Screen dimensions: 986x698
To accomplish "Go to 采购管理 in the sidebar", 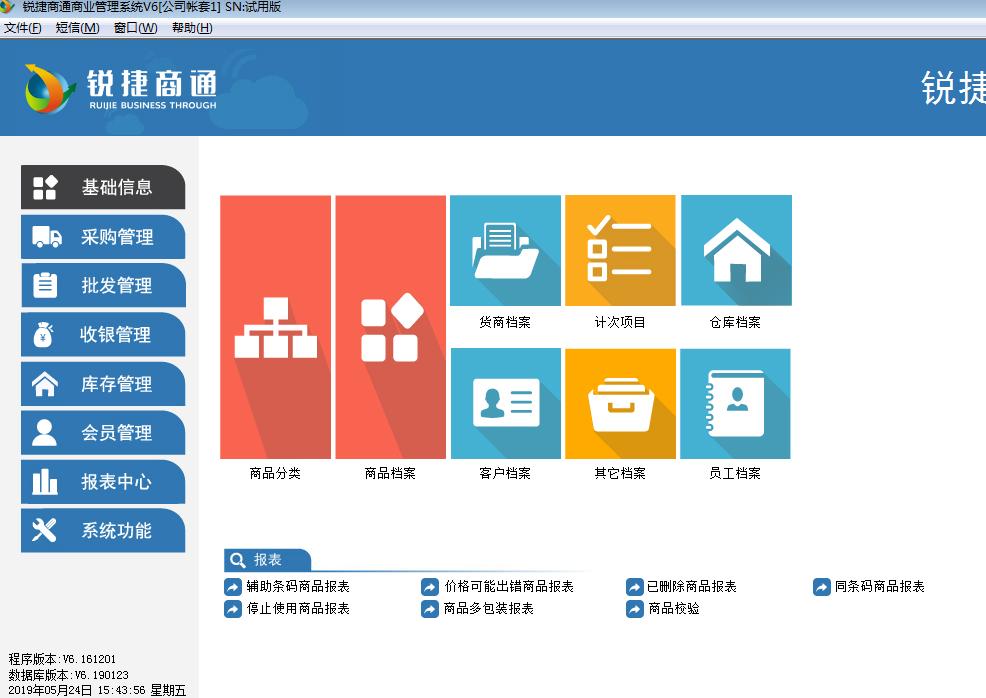I will click(103, 237).
